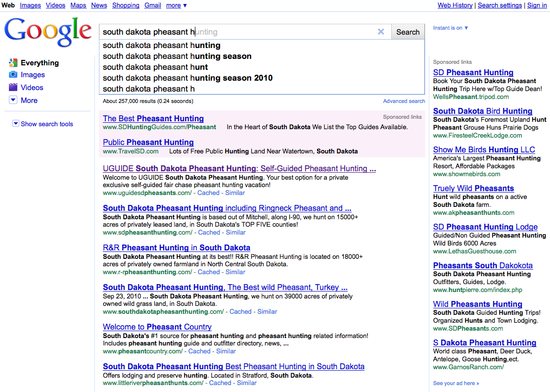Click the Everything sidebar icon
The width and height of the screenshot is (550, 392).
pyautogui.click(x=13, y=63)
